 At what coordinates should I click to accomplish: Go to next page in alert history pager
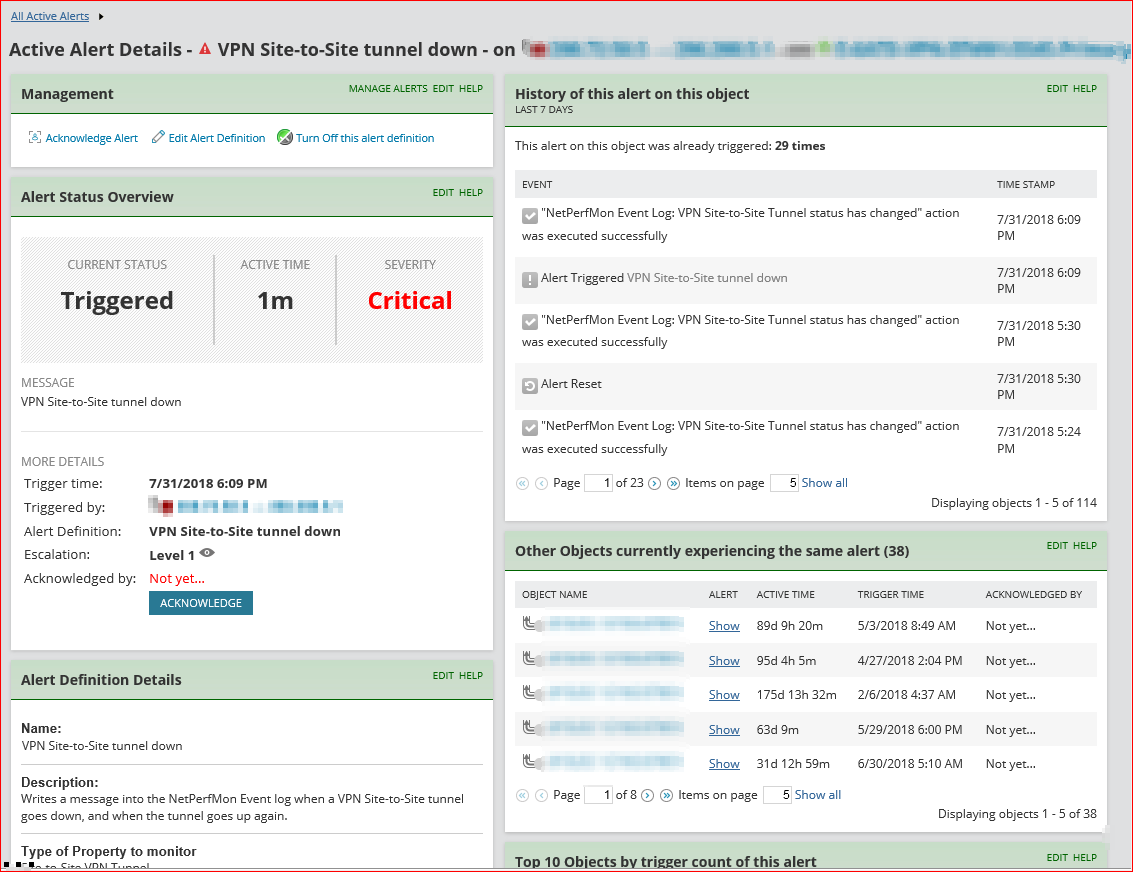(x=654, y=483)
